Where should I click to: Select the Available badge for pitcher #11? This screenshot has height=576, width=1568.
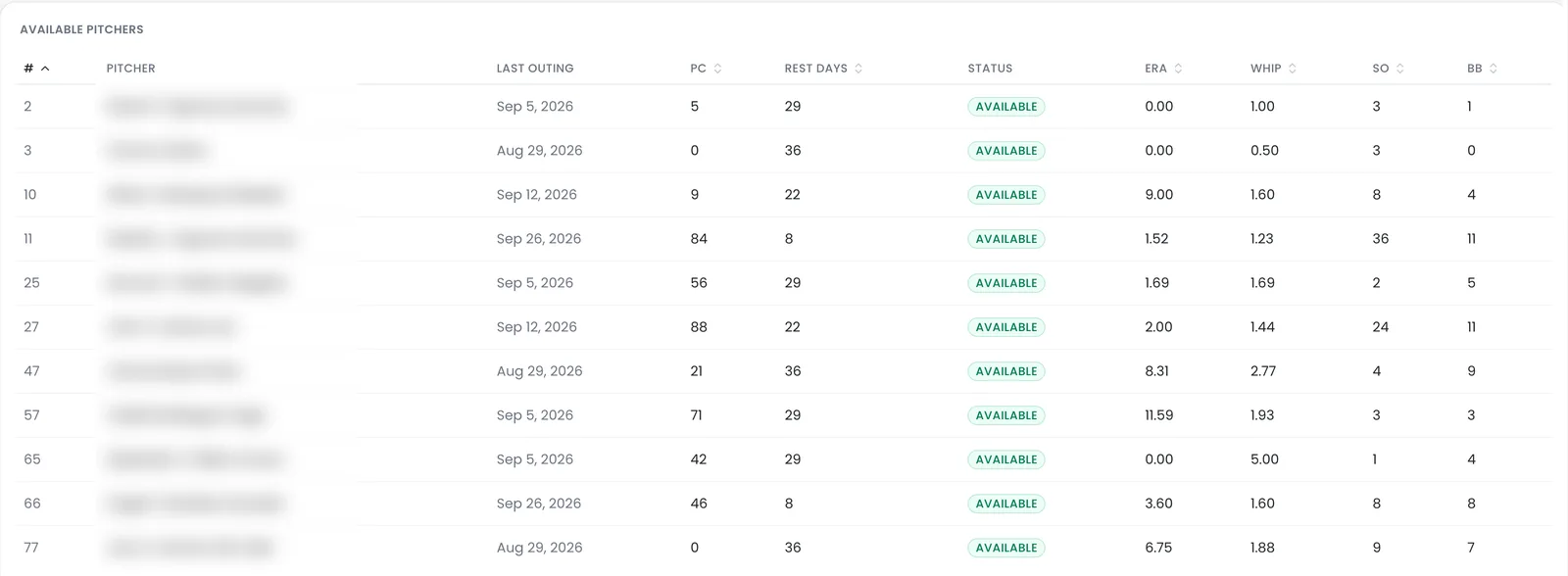point(1006,239)
